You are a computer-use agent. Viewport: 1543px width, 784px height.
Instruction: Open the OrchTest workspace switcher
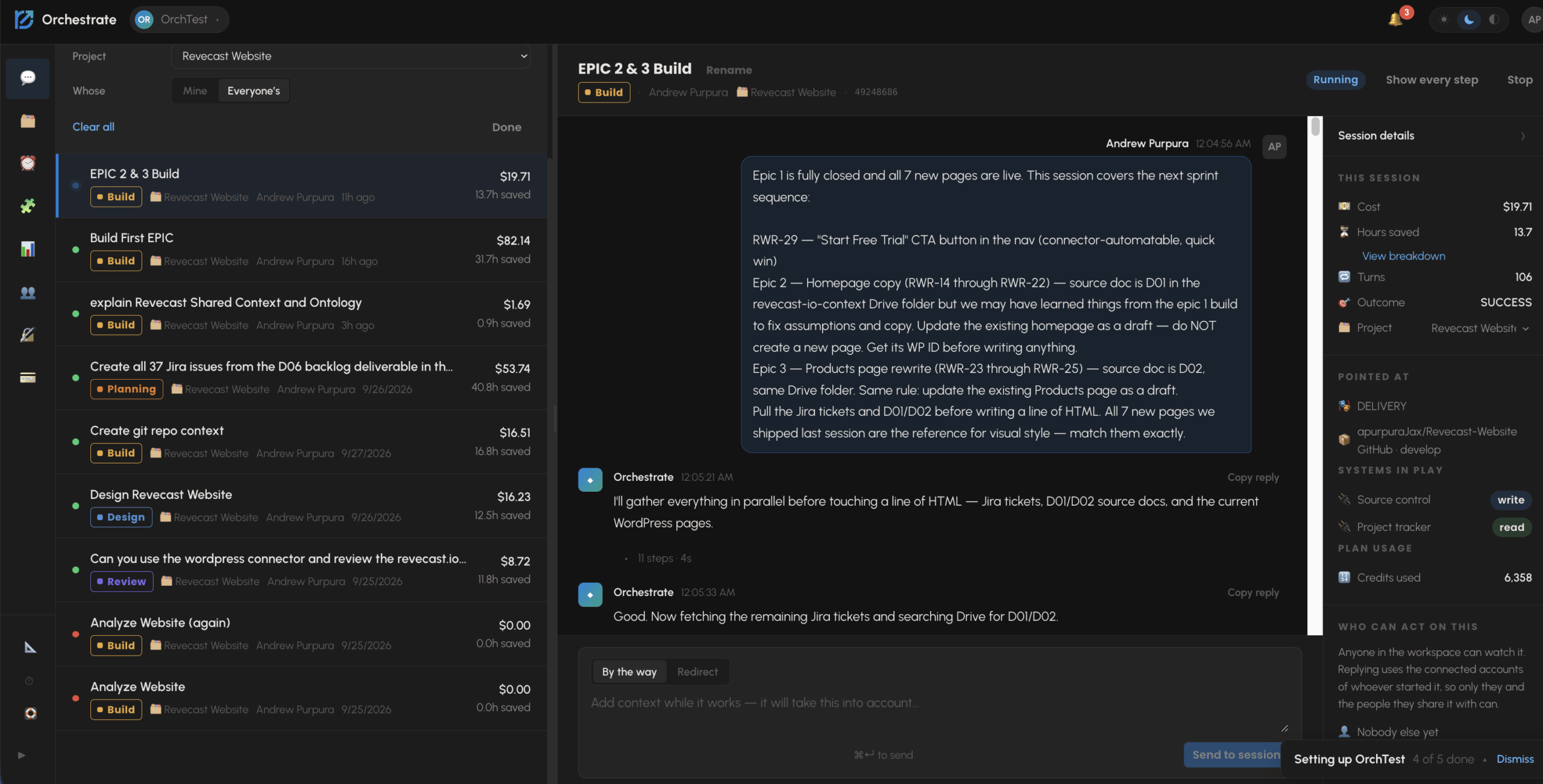click(179, 19)
